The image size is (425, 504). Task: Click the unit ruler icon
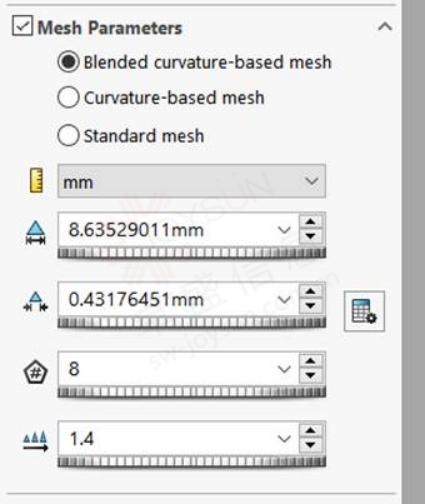[x=36, y=181]
